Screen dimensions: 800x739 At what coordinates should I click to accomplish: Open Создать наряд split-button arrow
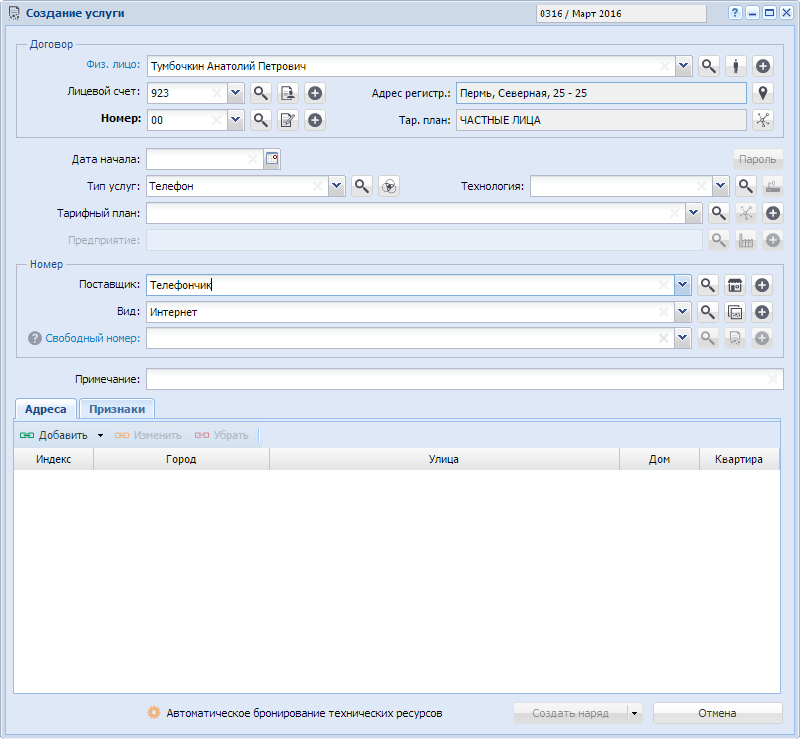(x=634, y=713)
